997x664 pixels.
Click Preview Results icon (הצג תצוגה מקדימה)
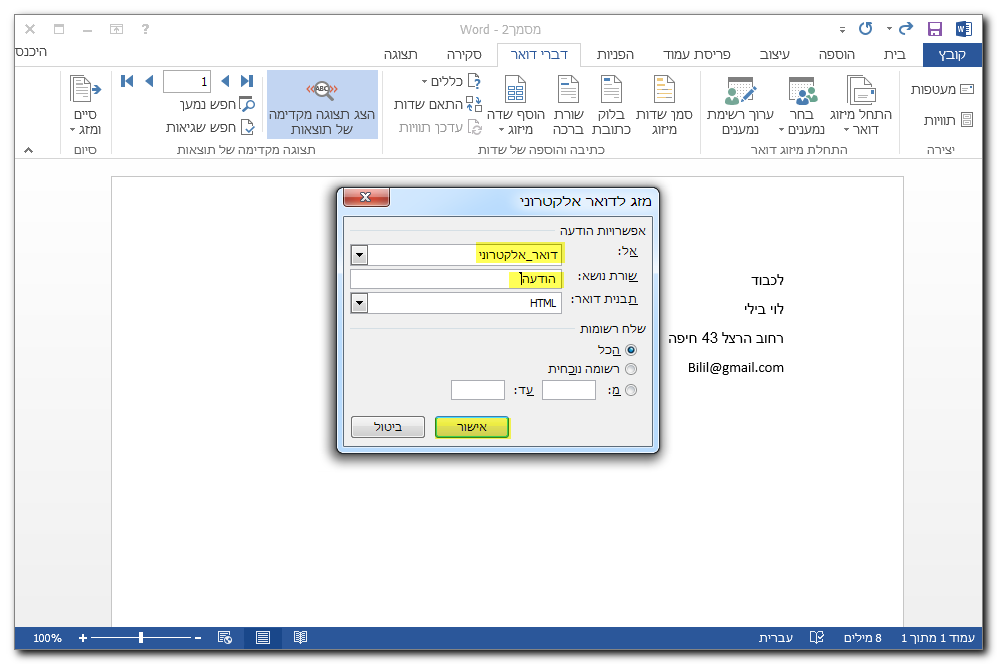pos(322,93)
